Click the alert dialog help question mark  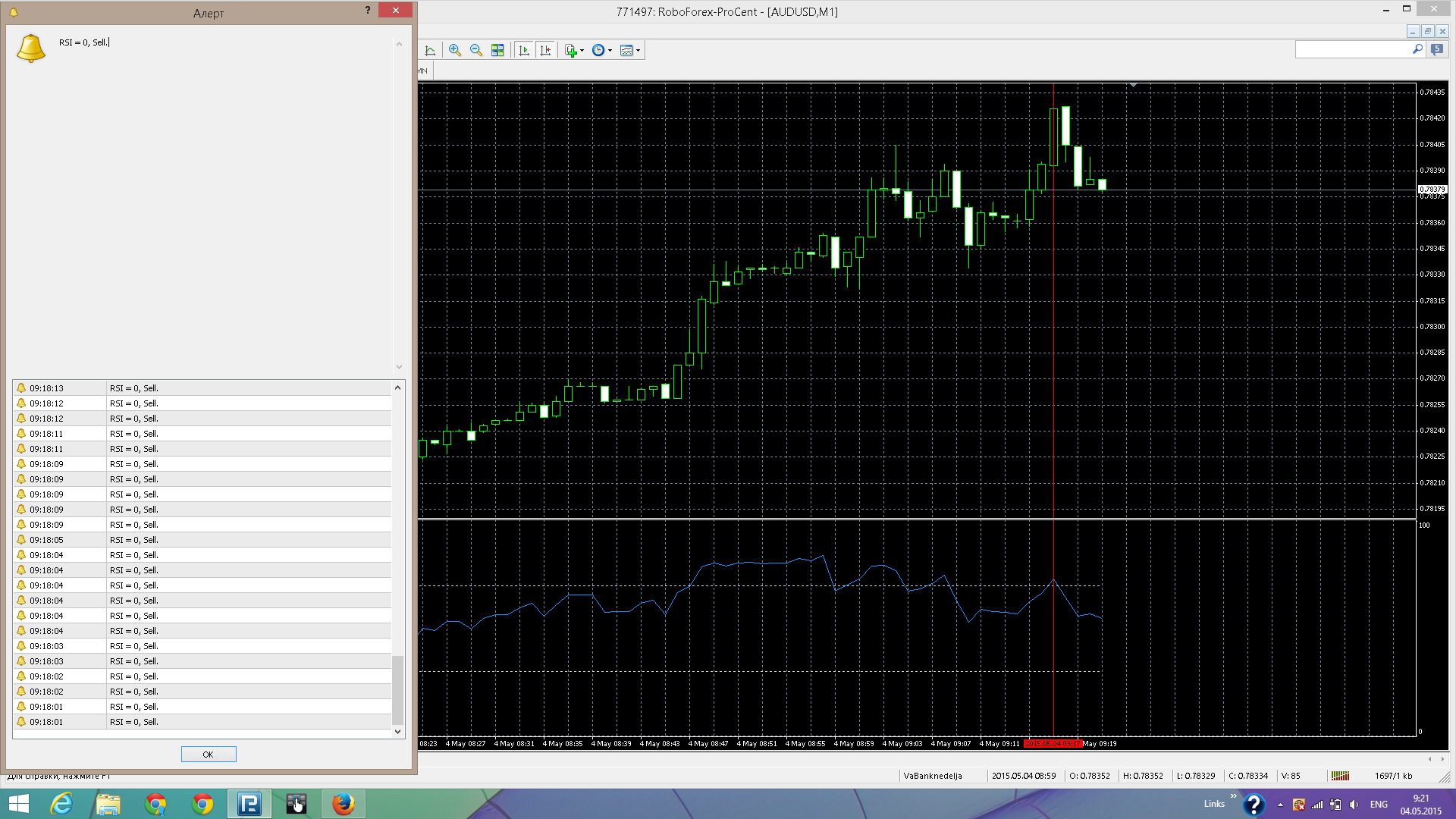pyautogui.click(x=368, y=11)
